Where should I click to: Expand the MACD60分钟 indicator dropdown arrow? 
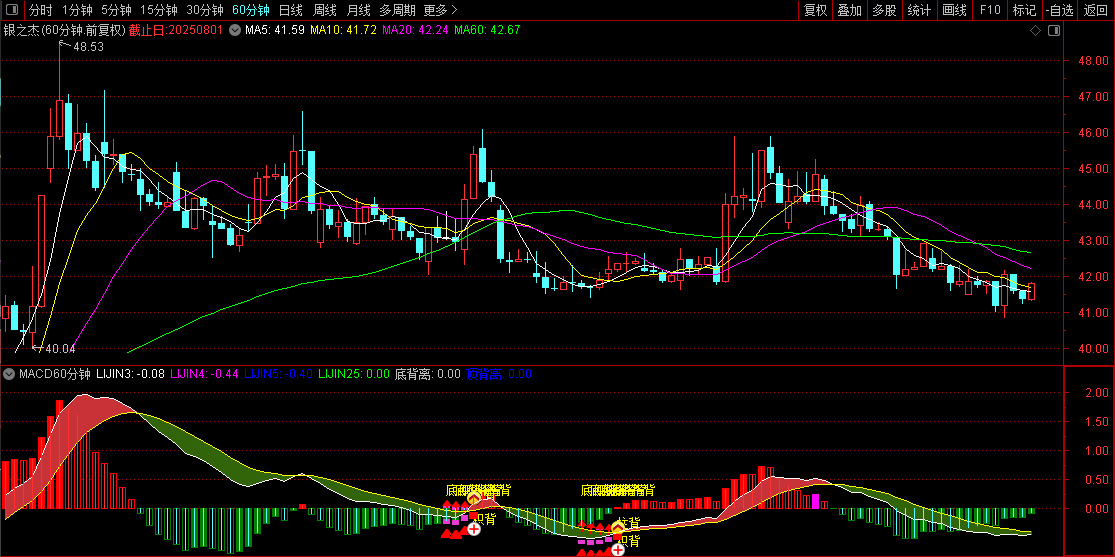(x=9, y=373)
